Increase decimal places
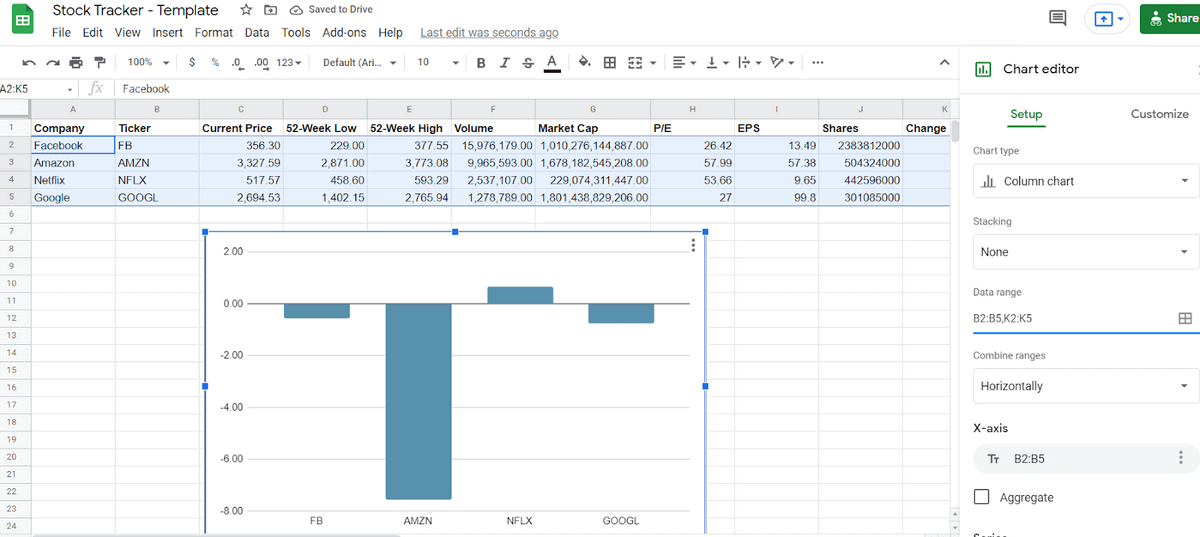The width and height of the screenshot is (1200, 537). pos(262,62)
